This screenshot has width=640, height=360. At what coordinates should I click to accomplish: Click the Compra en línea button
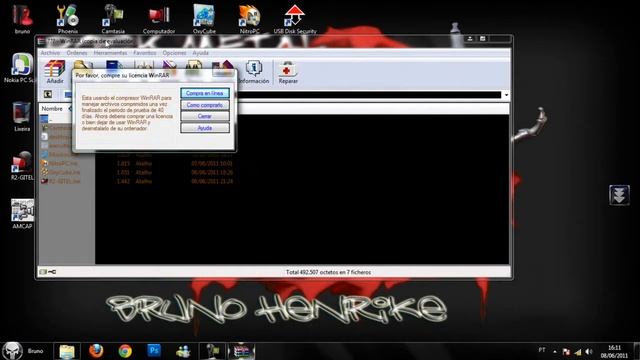(x=204, y=93)
